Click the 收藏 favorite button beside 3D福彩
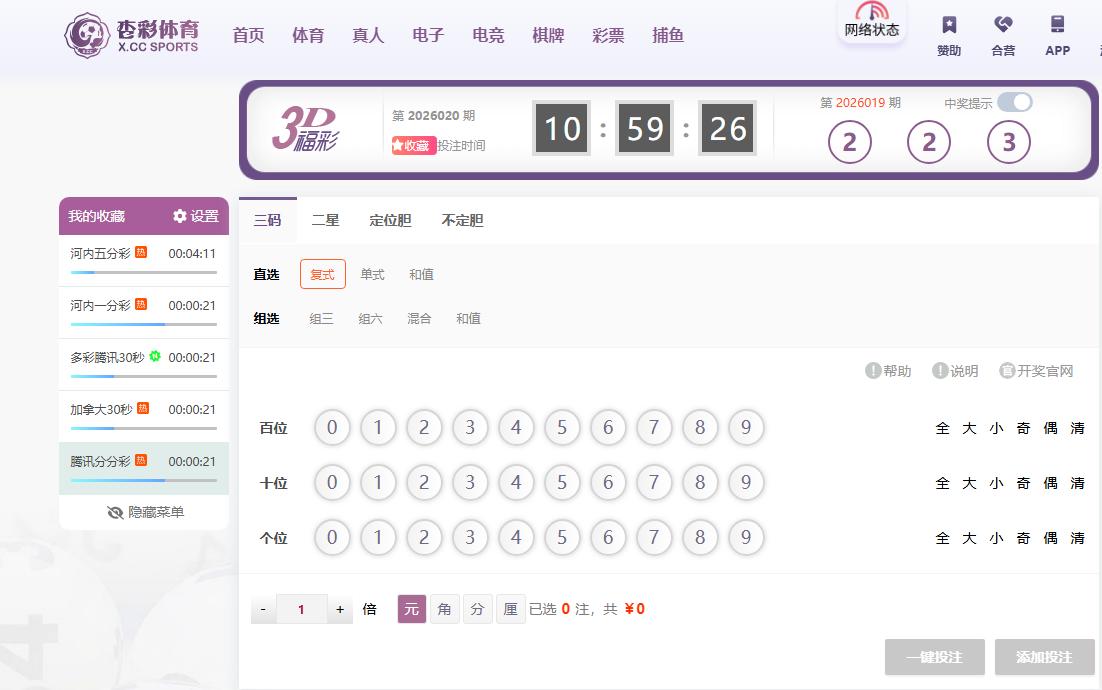Image resolution: width=1102 pixels, height=690 pixels. (413, 145)
